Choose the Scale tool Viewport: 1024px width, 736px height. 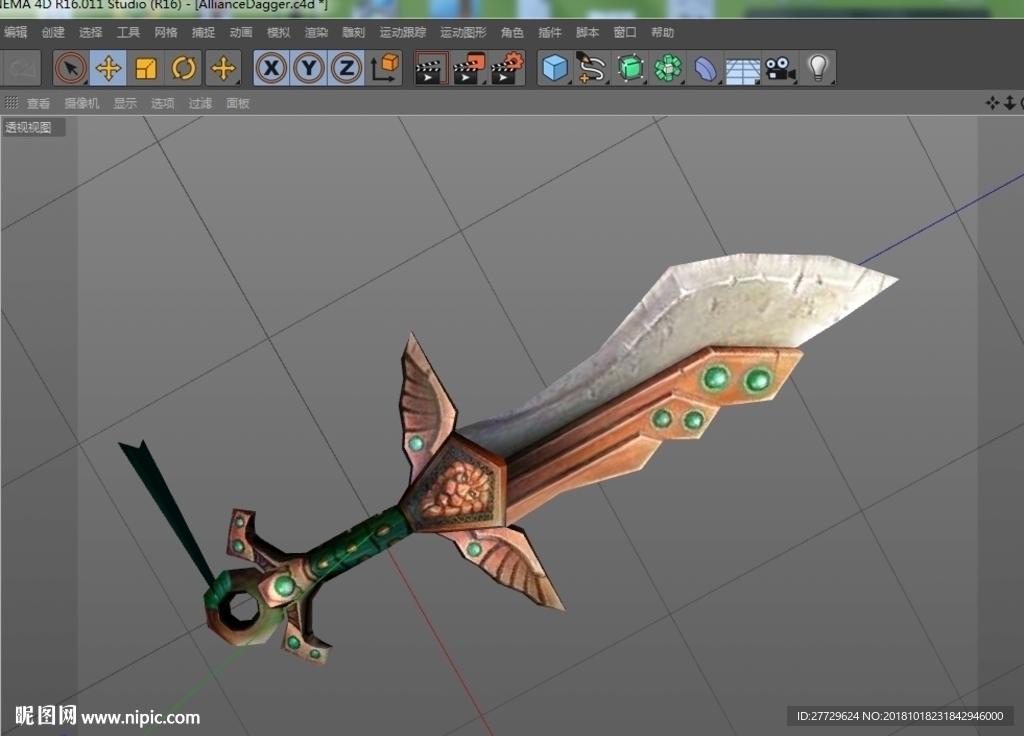coord(146,68)
